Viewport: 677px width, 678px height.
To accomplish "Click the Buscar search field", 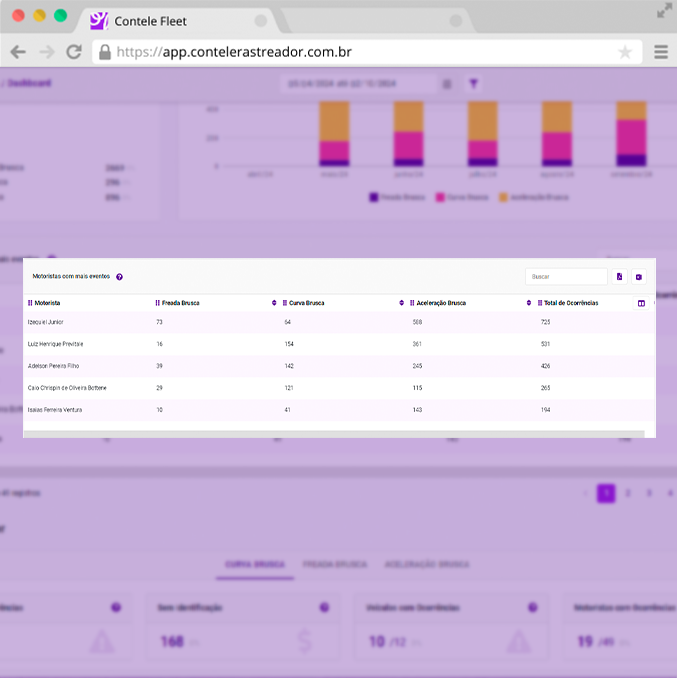I will [566, 277].
